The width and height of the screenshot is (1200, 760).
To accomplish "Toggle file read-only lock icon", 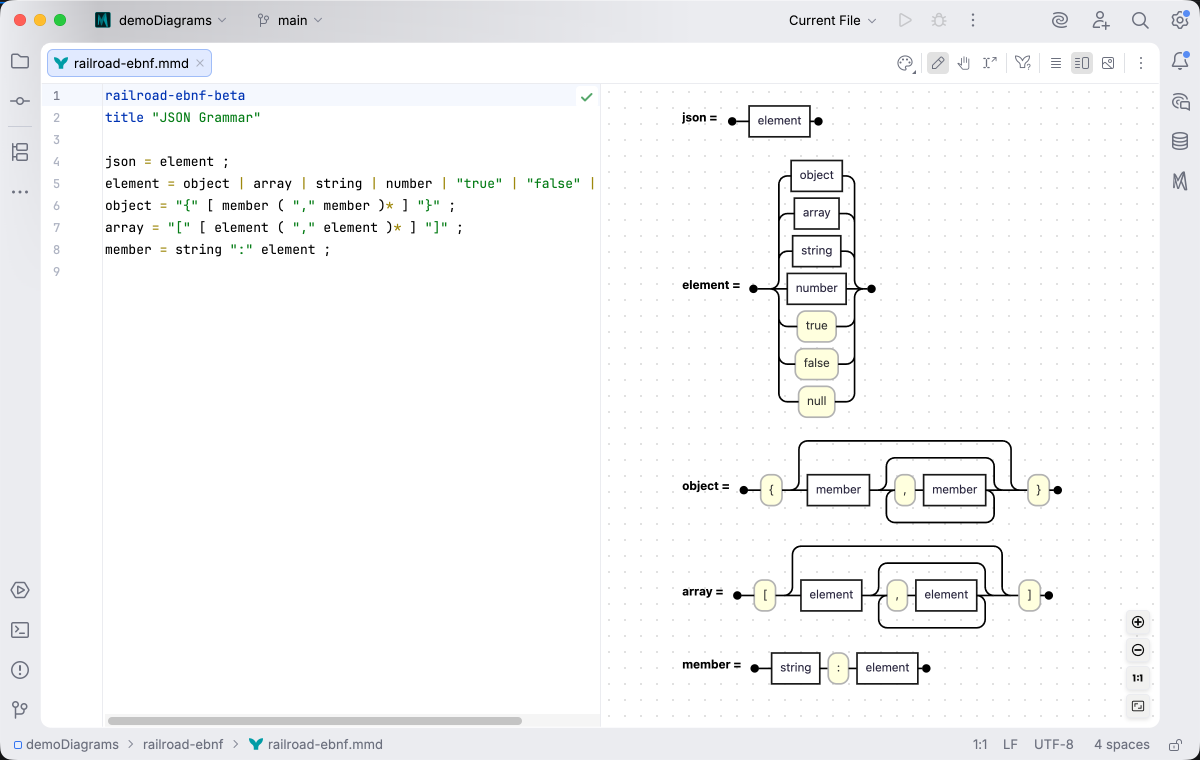I will pyautogui.click(x=1173, y=744).
